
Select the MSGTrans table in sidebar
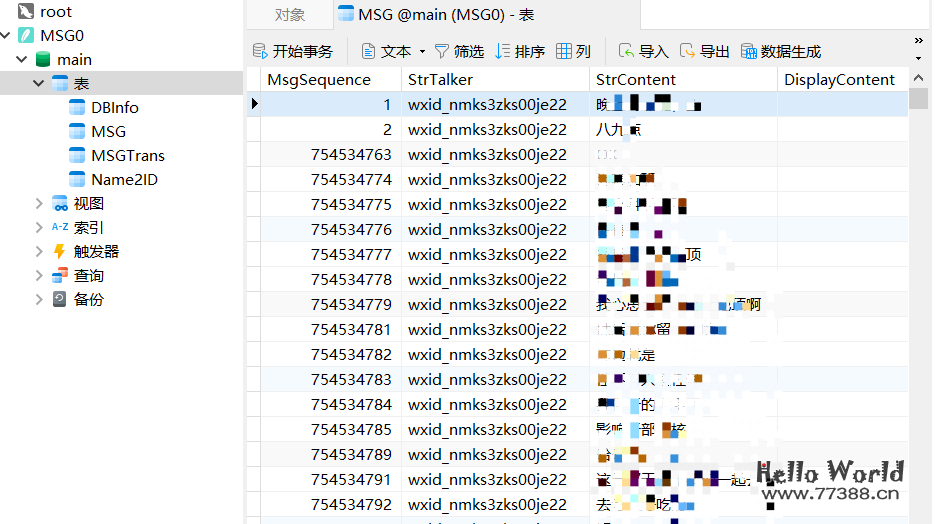[127, 155]
